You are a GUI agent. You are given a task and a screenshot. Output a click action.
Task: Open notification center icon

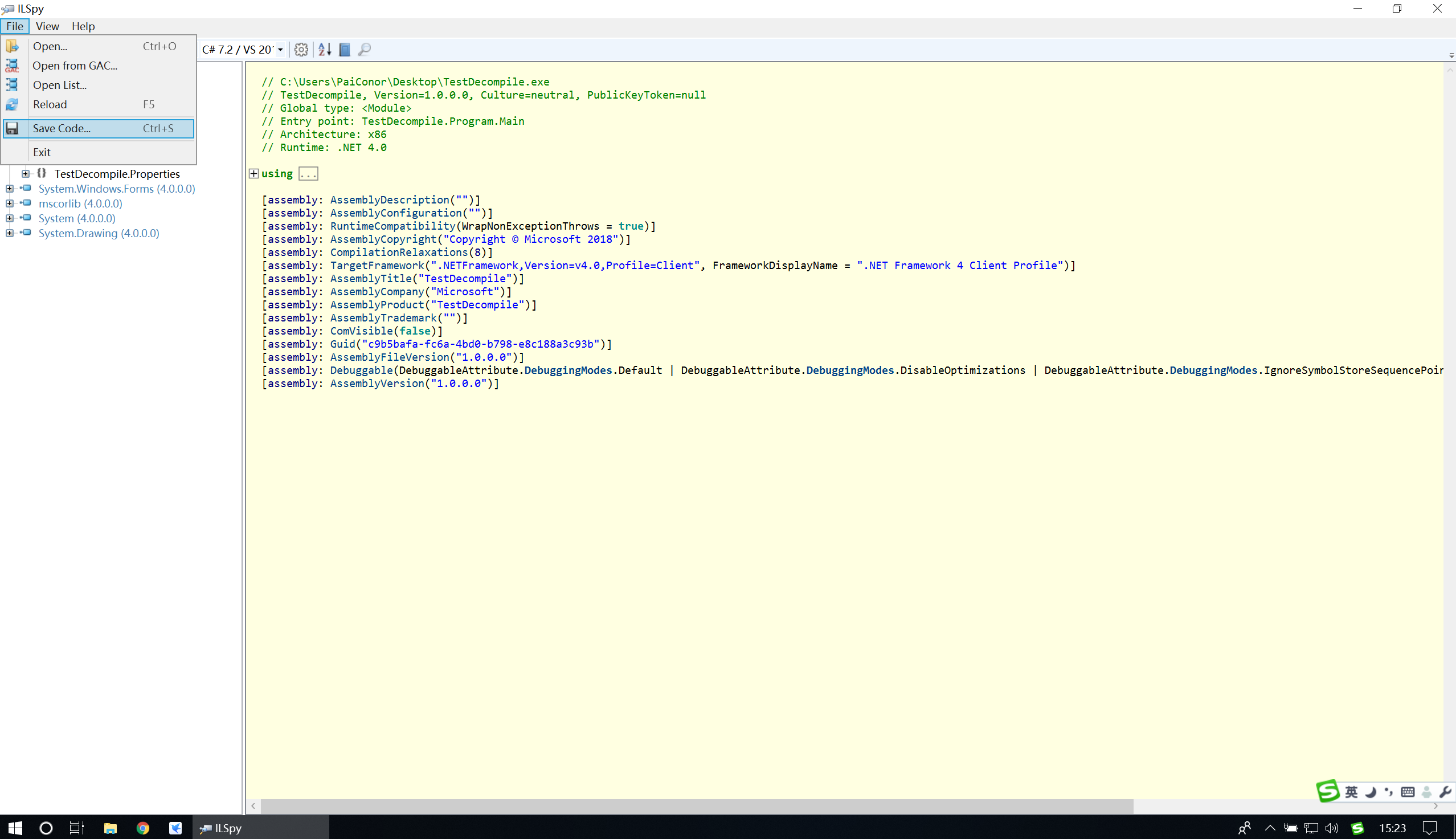point(1430,828)
